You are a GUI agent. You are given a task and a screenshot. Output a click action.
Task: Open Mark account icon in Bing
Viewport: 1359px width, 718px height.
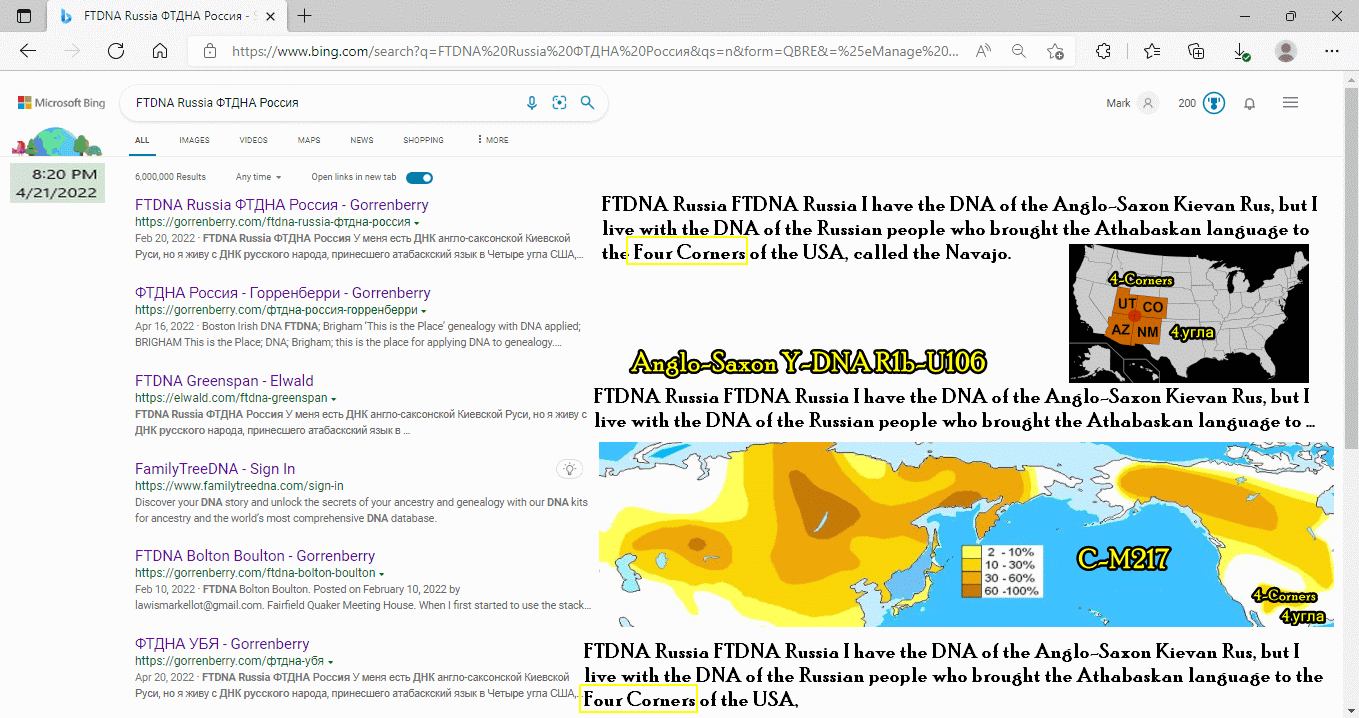point(1148,103)
